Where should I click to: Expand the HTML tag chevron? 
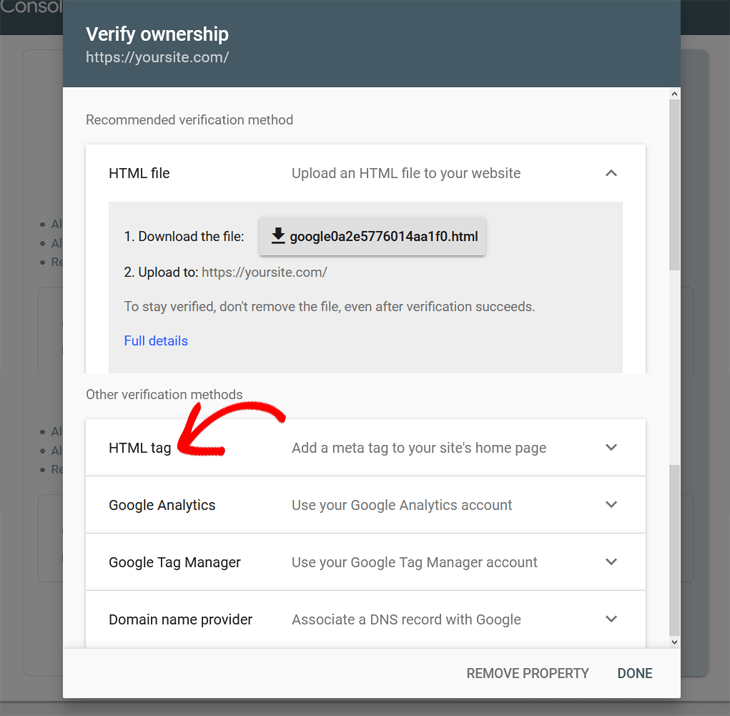point(611,448)
